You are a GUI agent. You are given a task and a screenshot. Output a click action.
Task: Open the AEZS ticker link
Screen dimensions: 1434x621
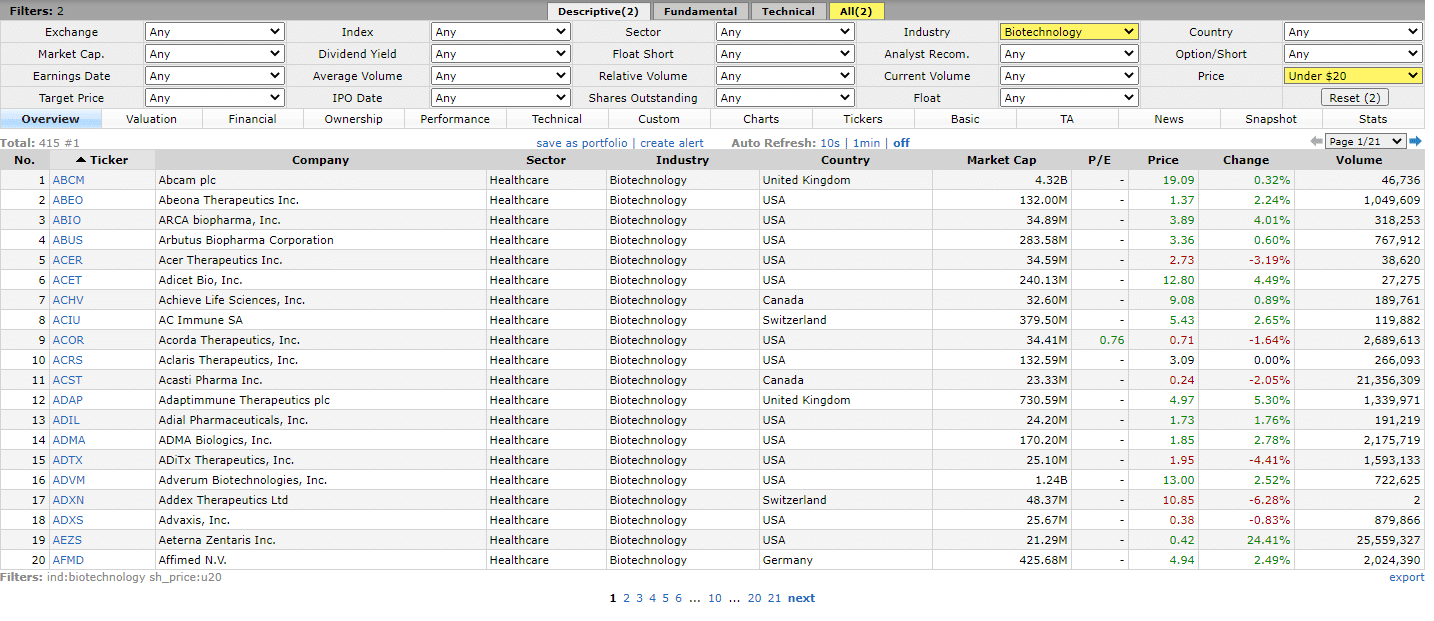pyautogui.click(x=67, y=540)
